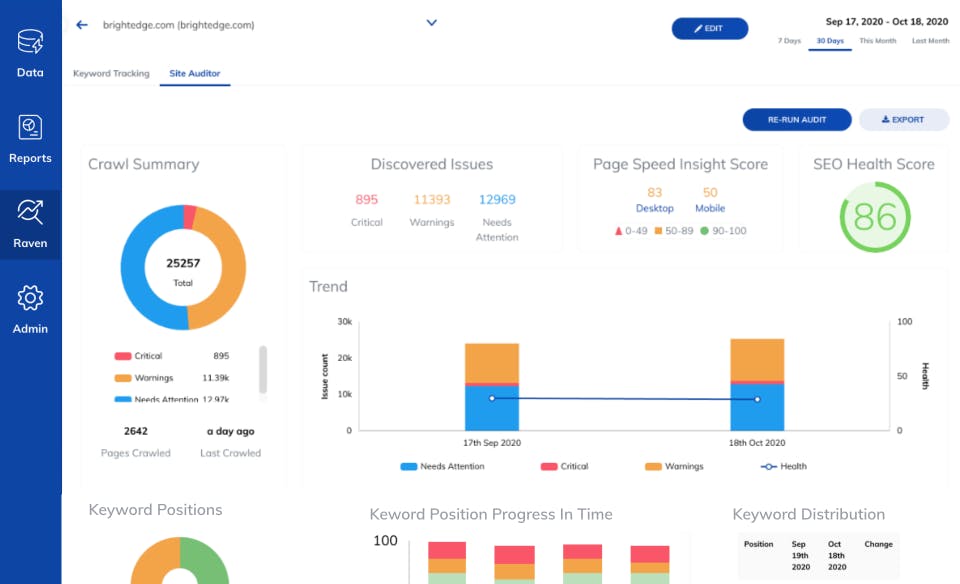Expand the brightedge.com site dropdown
960x584 pixels.
click(x=432, y=23)
